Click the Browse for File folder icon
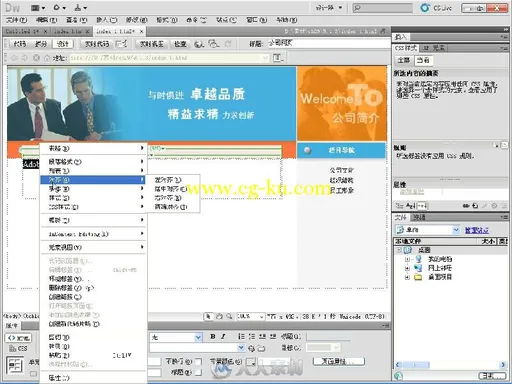Screen dimensions: 512x384 [x=261, y=348]
